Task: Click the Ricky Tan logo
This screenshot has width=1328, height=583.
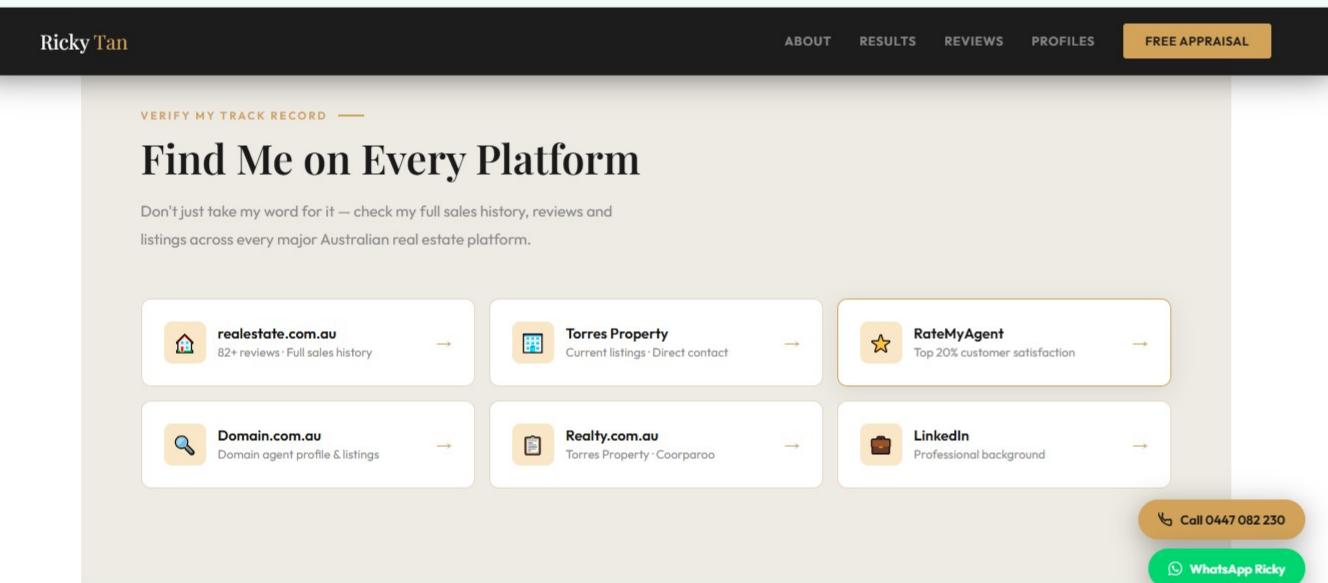Action: [84, 42]
